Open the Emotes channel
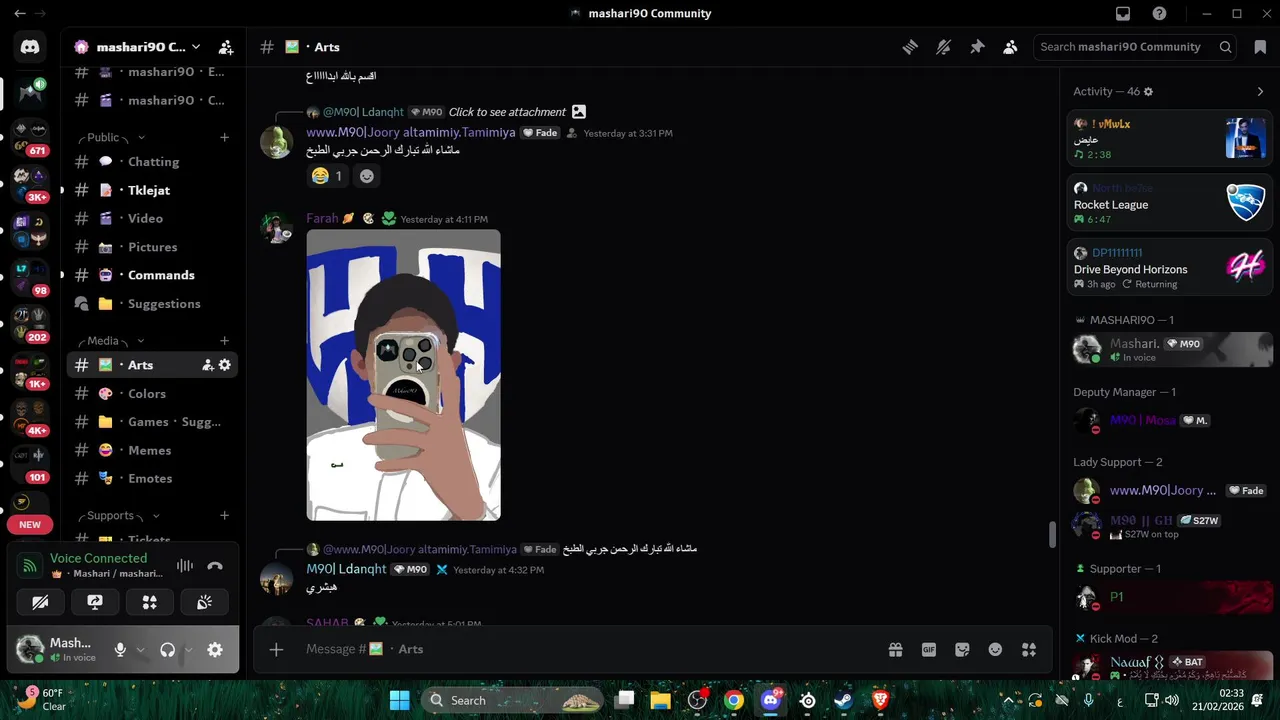The width and height of the screenshot is (1280, 720). [153, 478]
